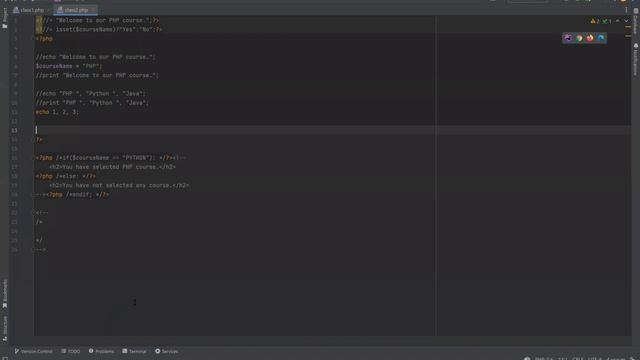Click the //echo "Welcome to our PHP course." line
The width and height of the screenshot is (640, 360).
point(96,57)
